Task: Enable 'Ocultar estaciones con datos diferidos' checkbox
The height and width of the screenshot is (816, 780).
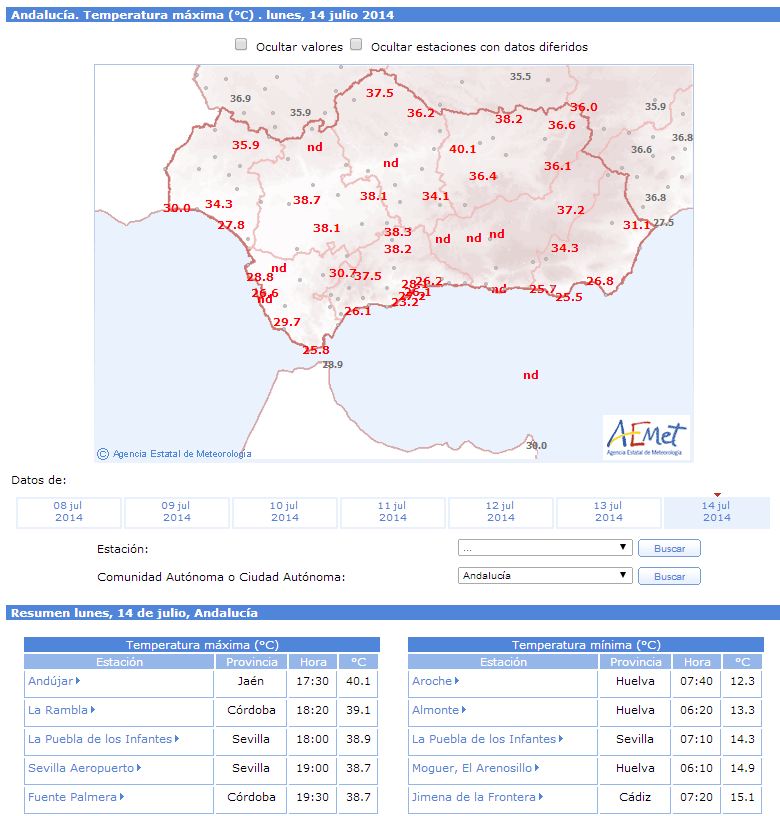Action: 356,45
